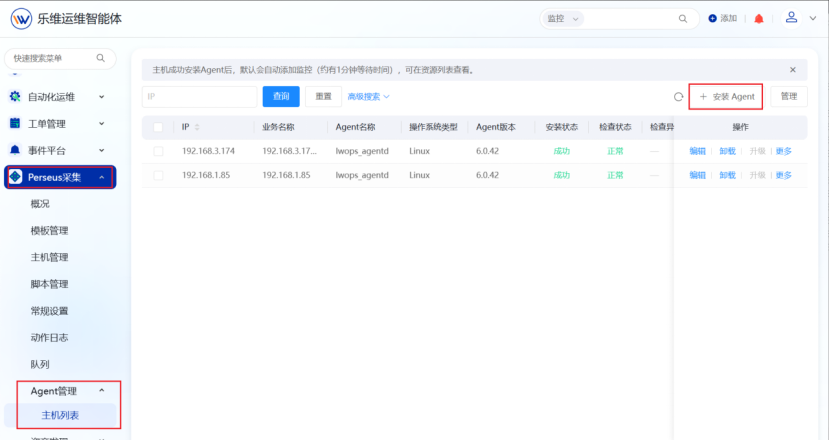Click the 管理 button

point(789,96)
